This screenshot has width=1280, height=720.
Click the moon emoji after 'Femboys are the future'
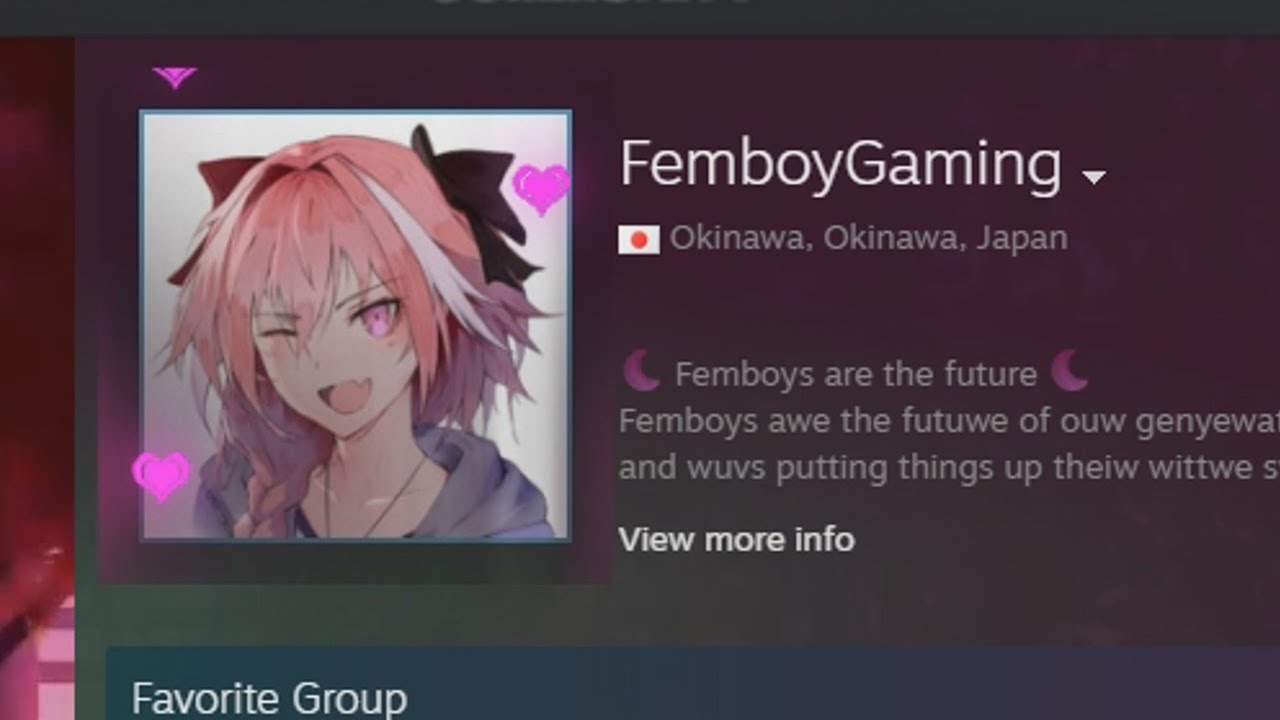point(1070,371)
